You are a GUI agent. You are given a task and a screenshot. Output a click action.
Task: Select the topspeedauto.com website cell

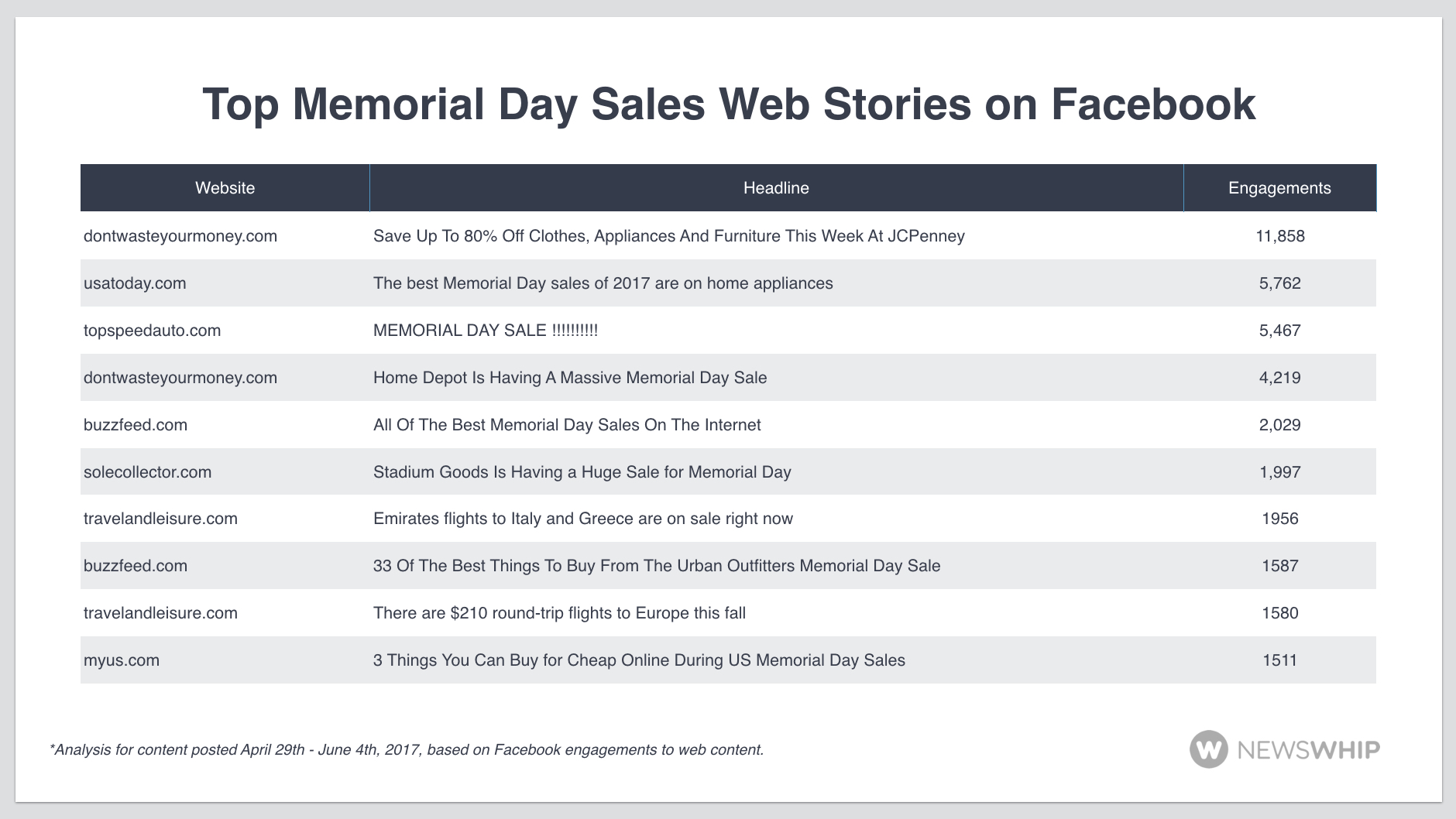pyautogui.click(x=152, y=331)
